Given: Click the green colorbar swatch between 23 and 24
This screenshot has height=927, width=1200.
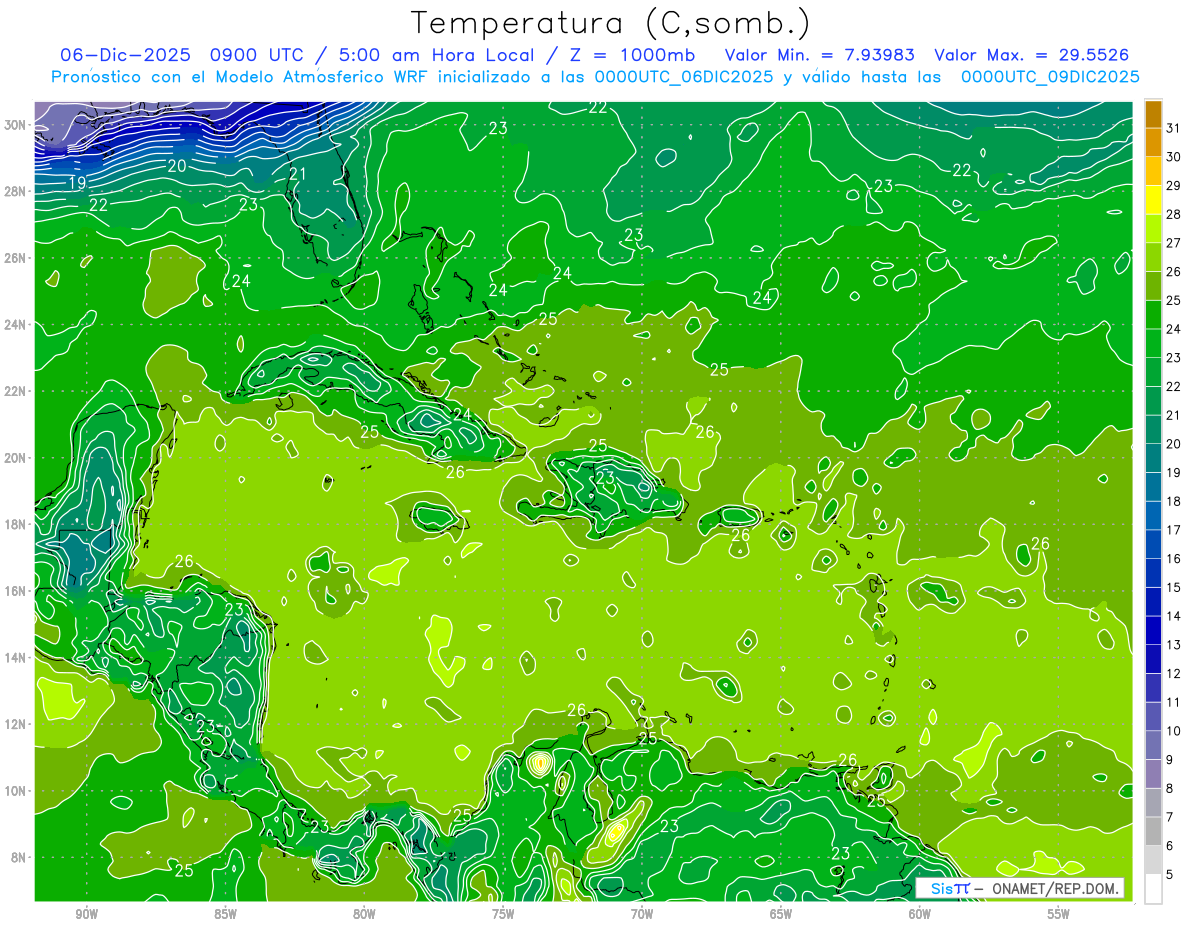Looking at the screenshot, I should pos(1154,344).
